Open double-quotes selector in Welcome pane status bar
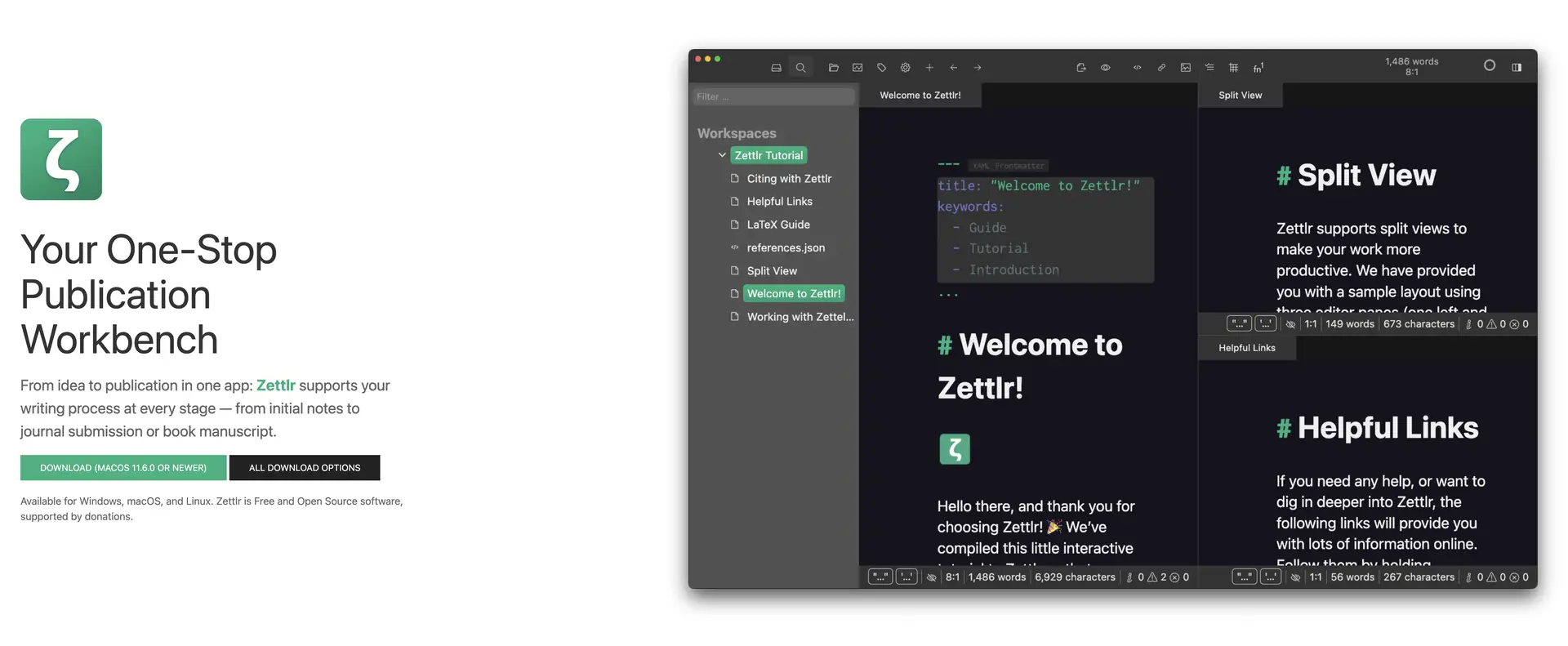1568x646 pixels. (880, 577)
